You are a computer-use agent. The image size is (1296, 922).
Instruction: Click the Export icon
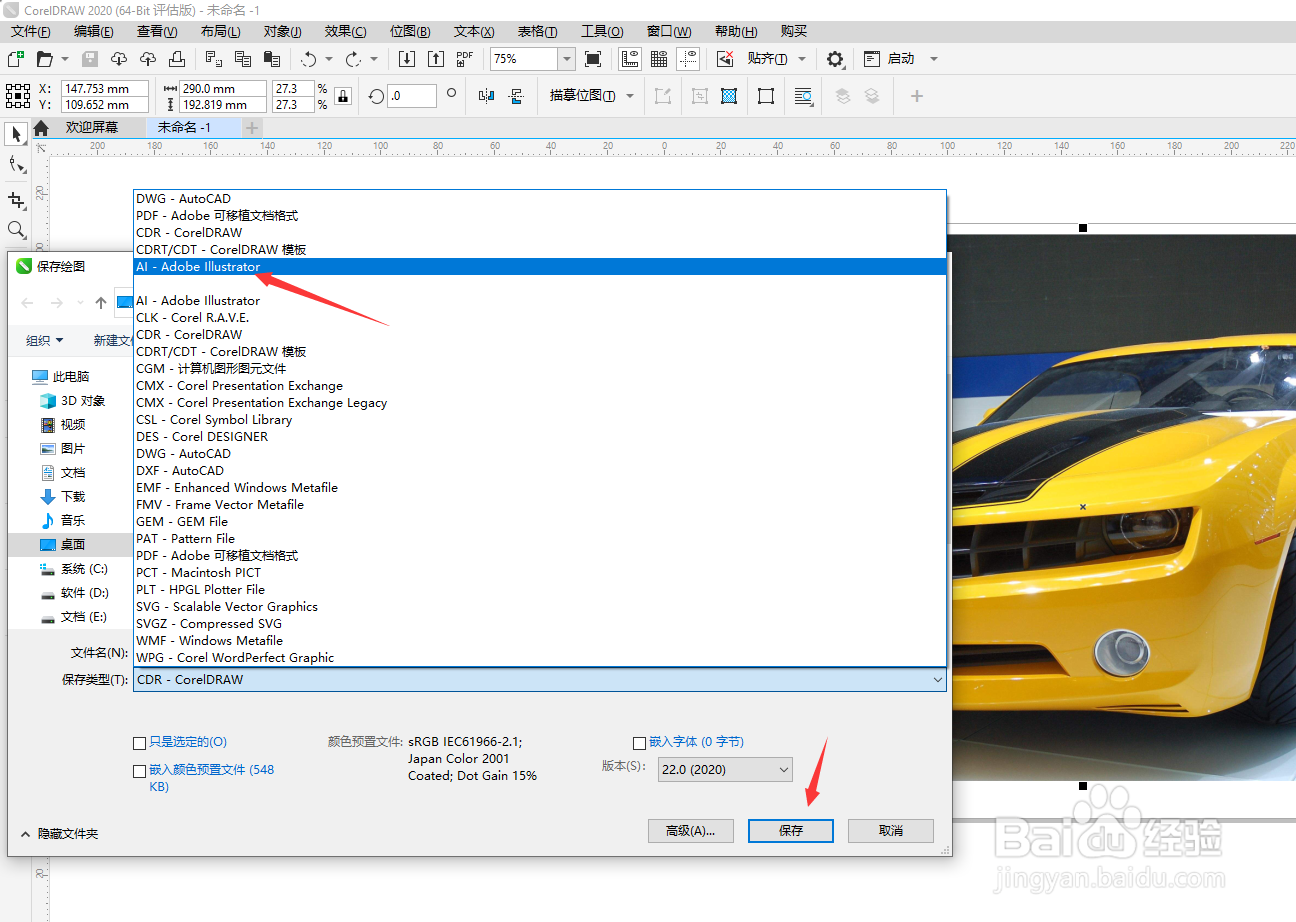point(436,59)
